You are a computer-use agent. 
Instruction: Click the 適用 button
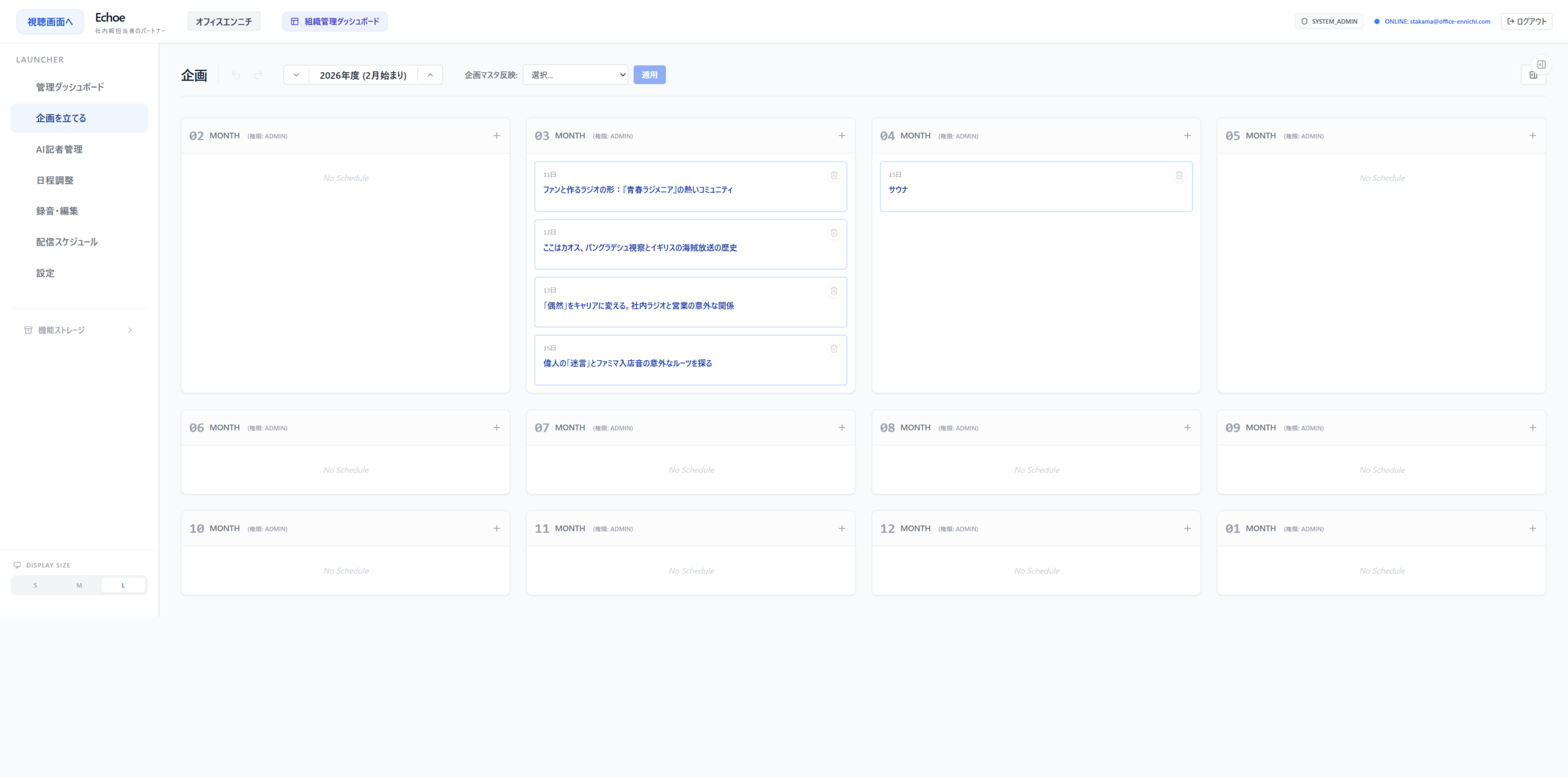(x=649, y=75)
